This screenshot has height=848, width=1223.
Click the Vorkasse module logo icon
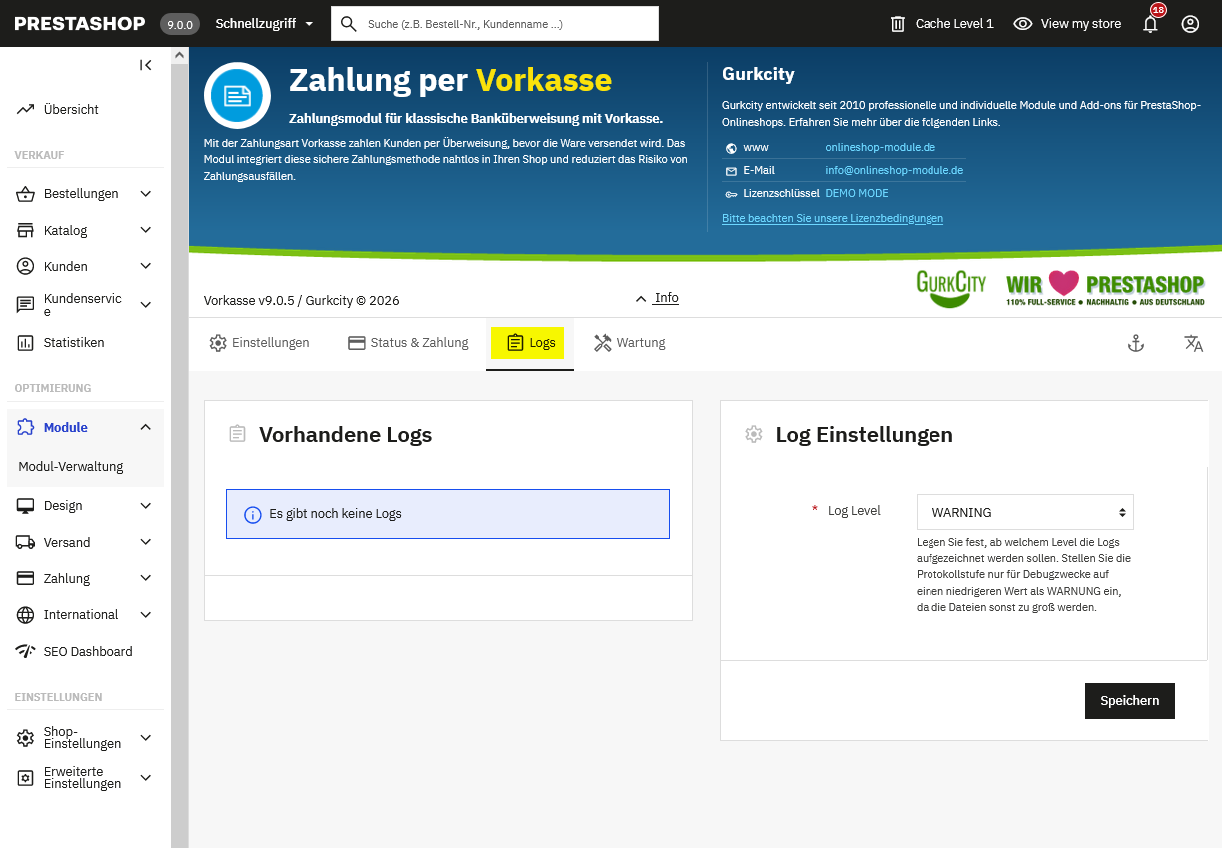pos(237,96)
